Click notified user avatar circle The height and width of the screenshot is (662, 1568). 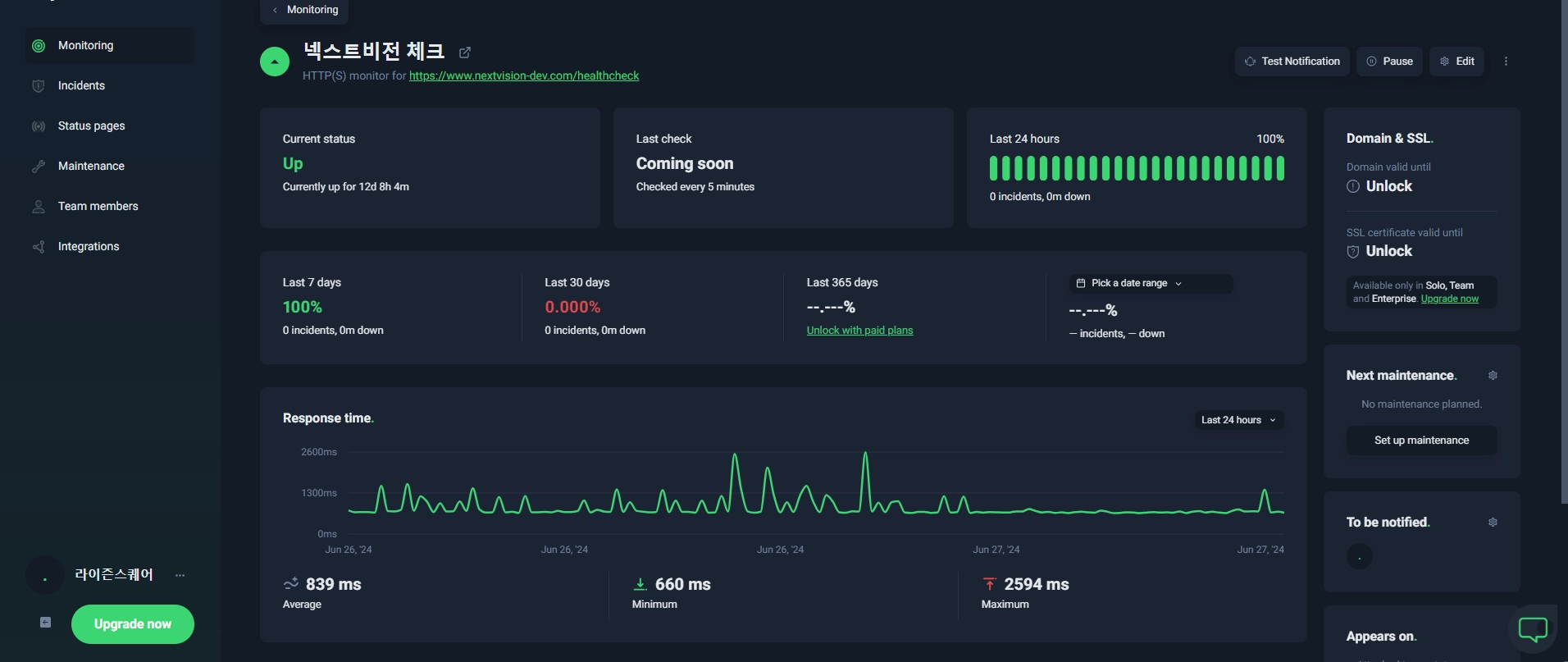click(1359, 556)
